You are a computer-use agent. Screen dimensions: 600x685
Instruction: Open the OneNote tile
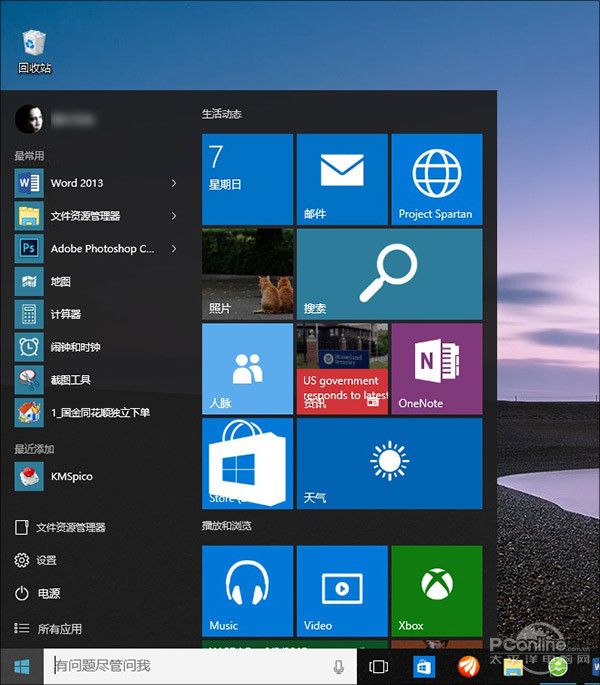click(436, 368)
